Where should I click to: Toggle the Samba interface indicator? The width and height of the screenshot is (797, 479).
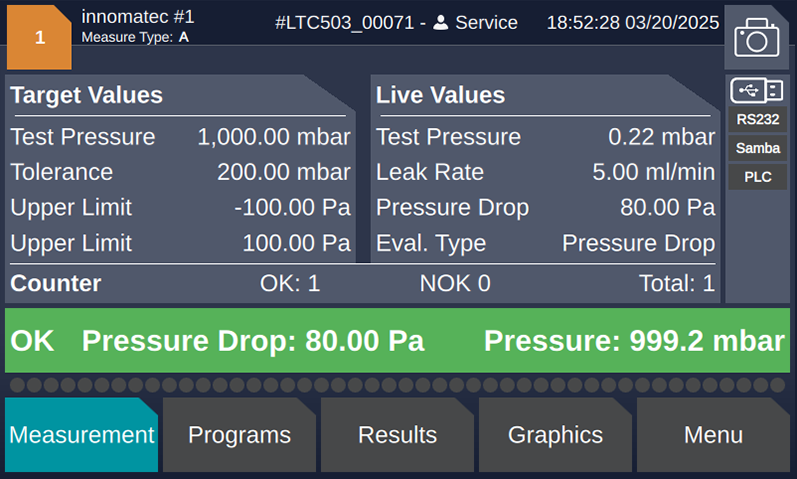757,148
